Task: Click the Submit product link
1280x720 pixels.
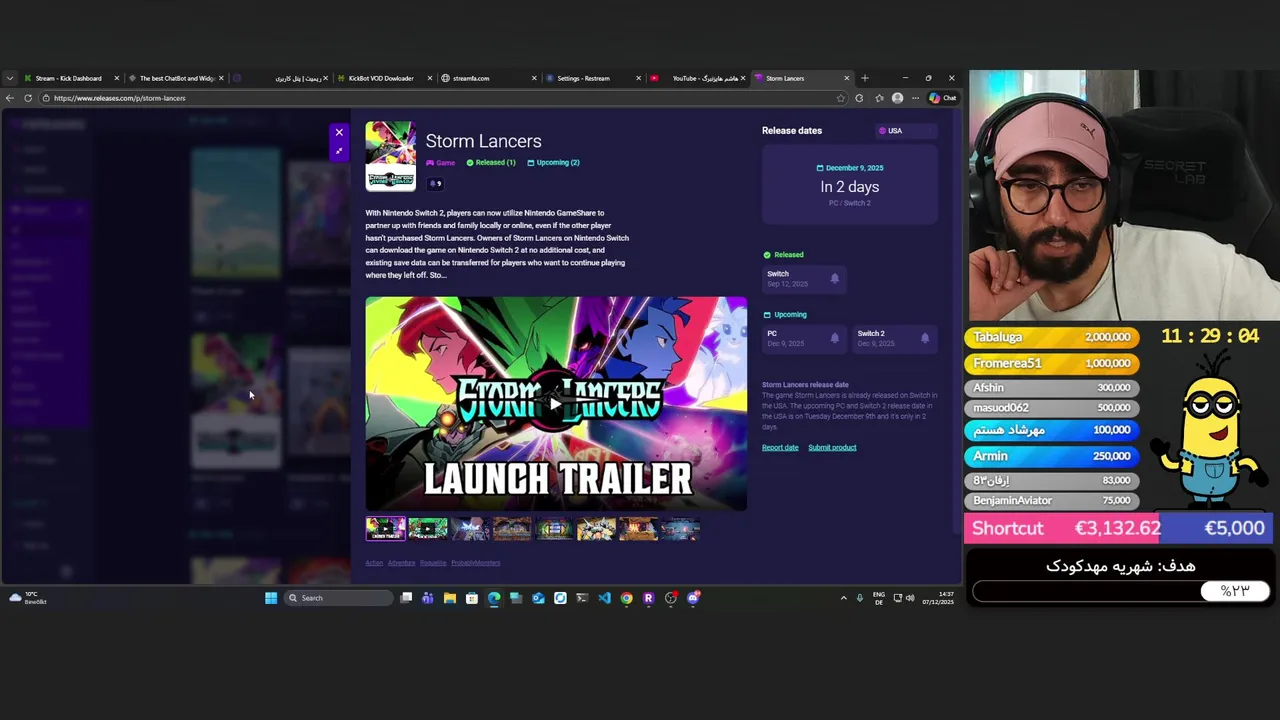Action: (x=832, y=448)
